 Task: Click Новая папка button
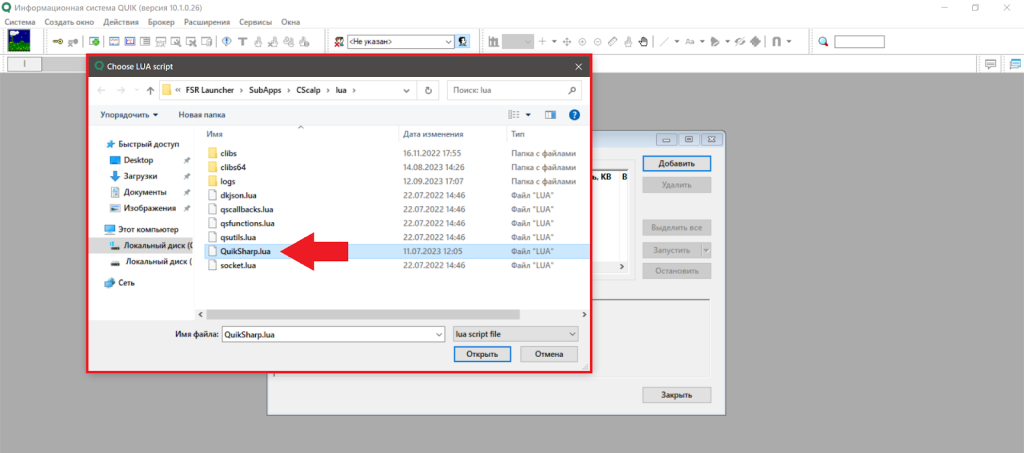[x=202, y=114]
